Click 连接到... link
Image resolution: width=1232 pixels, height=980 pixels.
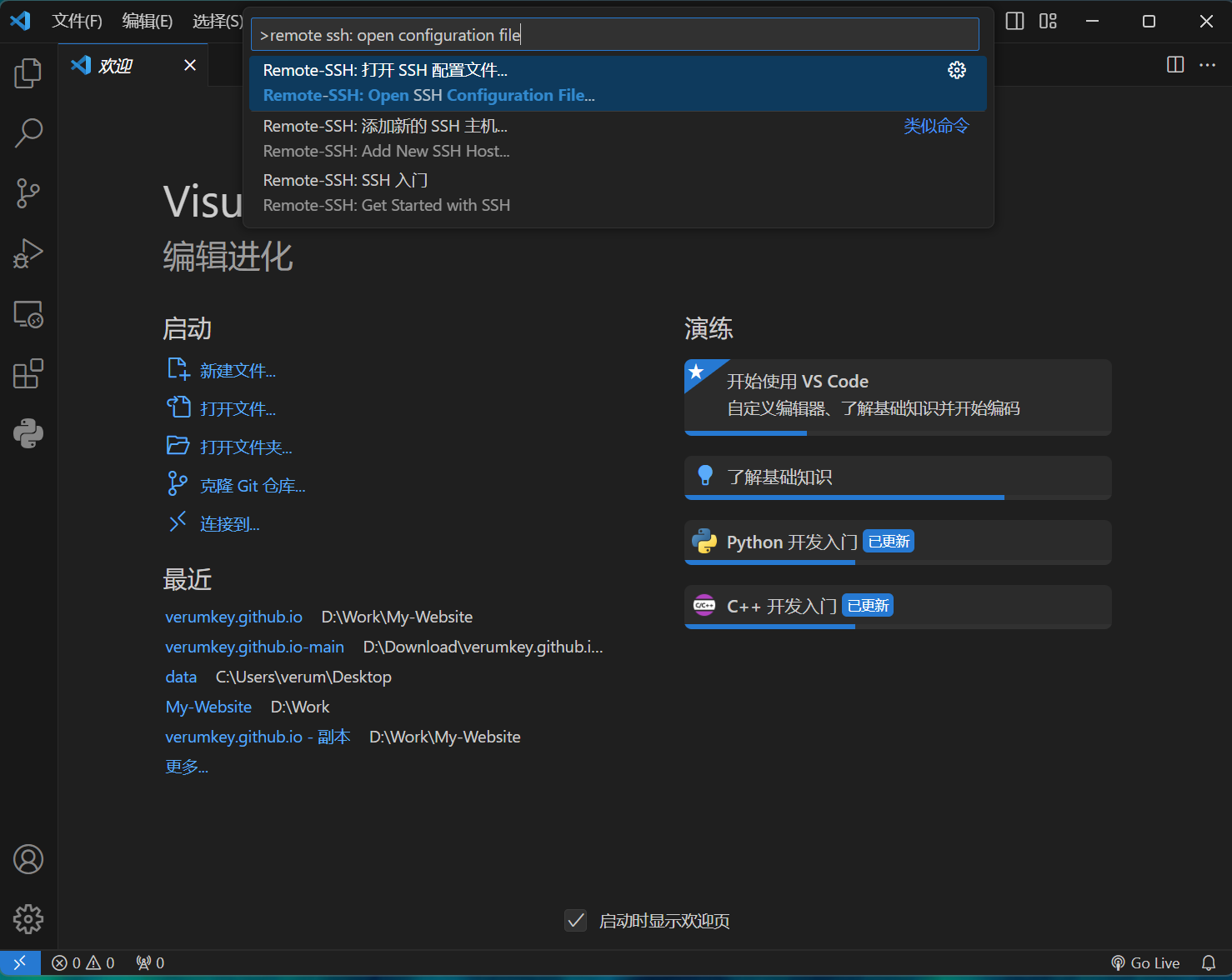coord(229,524)
